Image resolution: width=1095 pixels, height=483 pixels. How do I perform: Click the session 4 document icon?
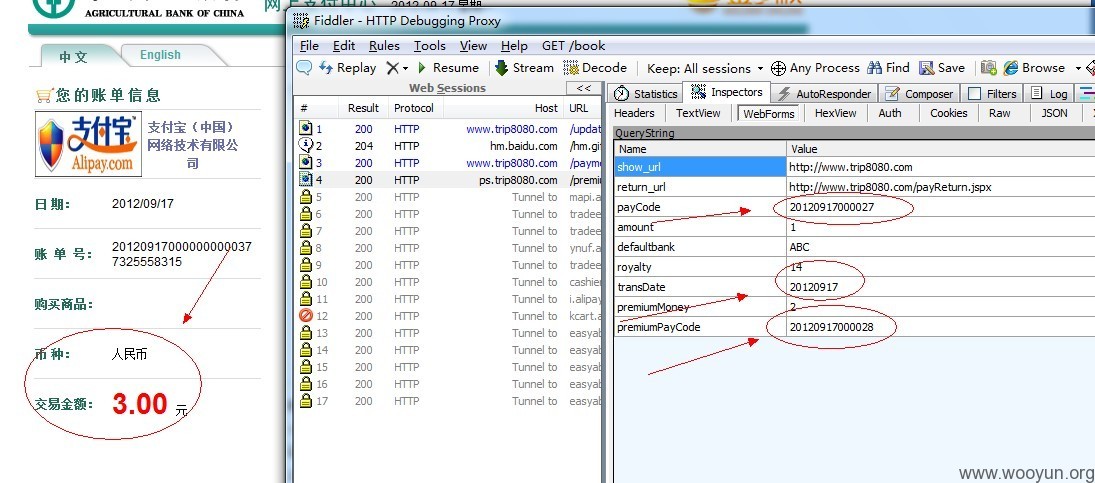pos(305,179)
